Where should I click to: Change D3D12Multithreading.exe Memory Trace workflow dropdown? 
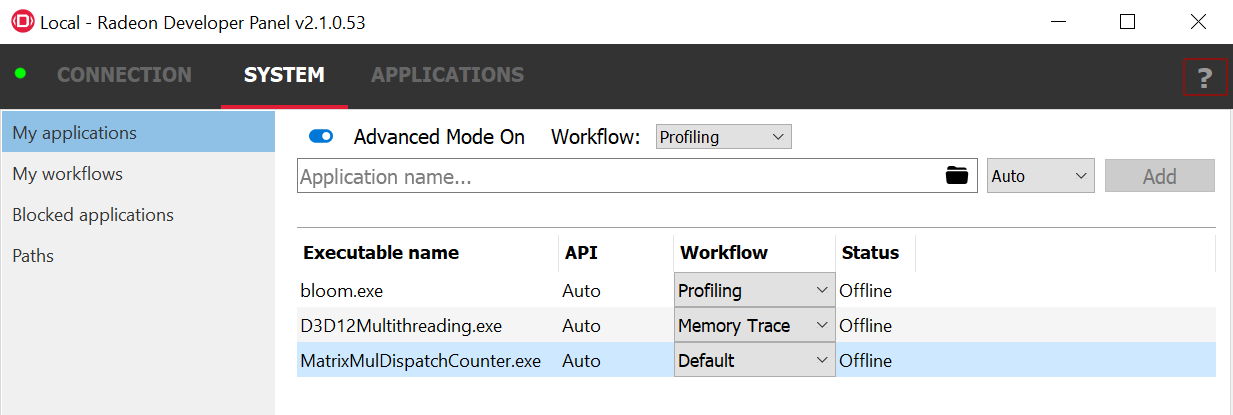[x=754, y=326]
